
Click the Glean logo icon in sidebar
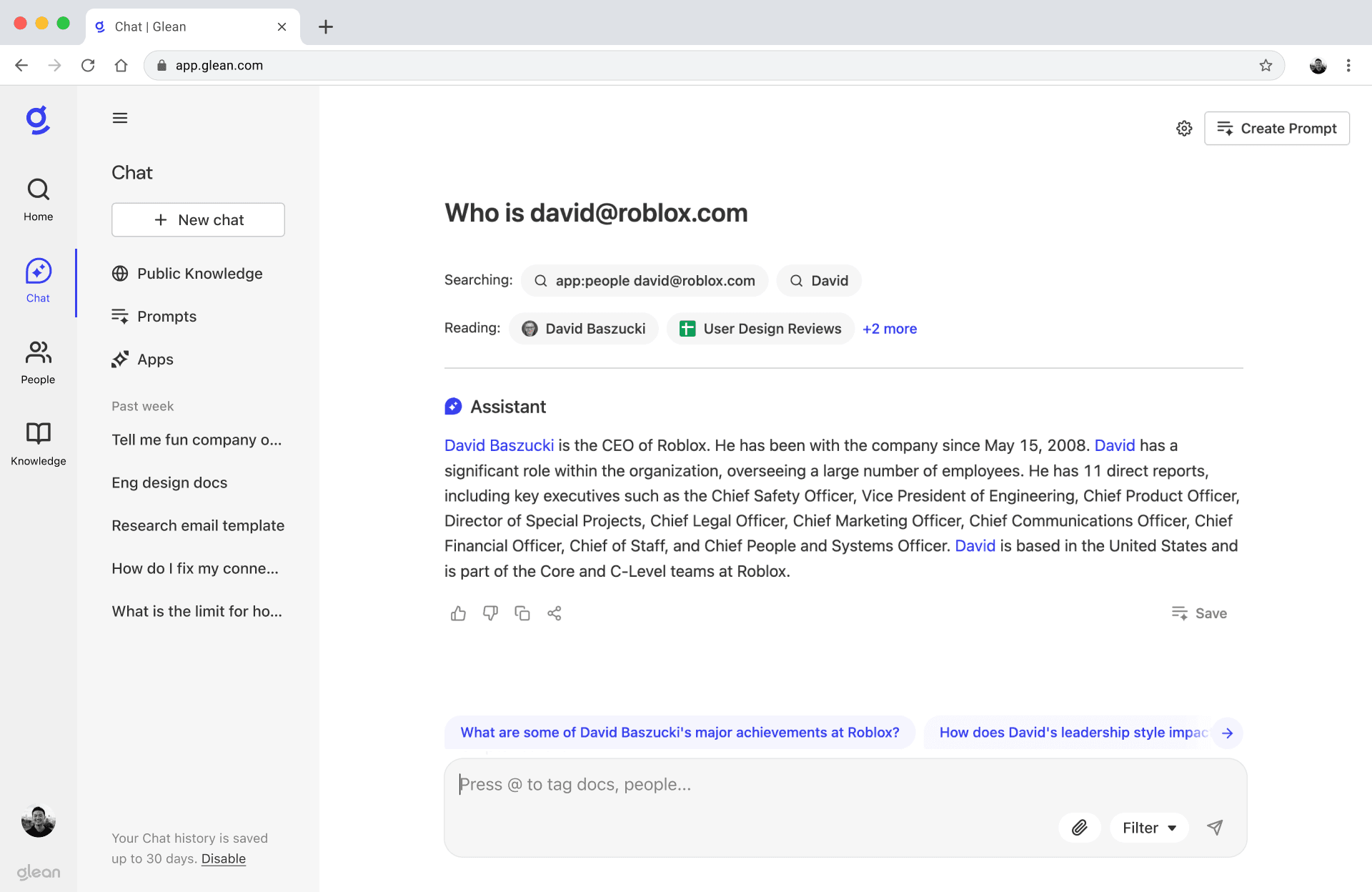[38, 120]
